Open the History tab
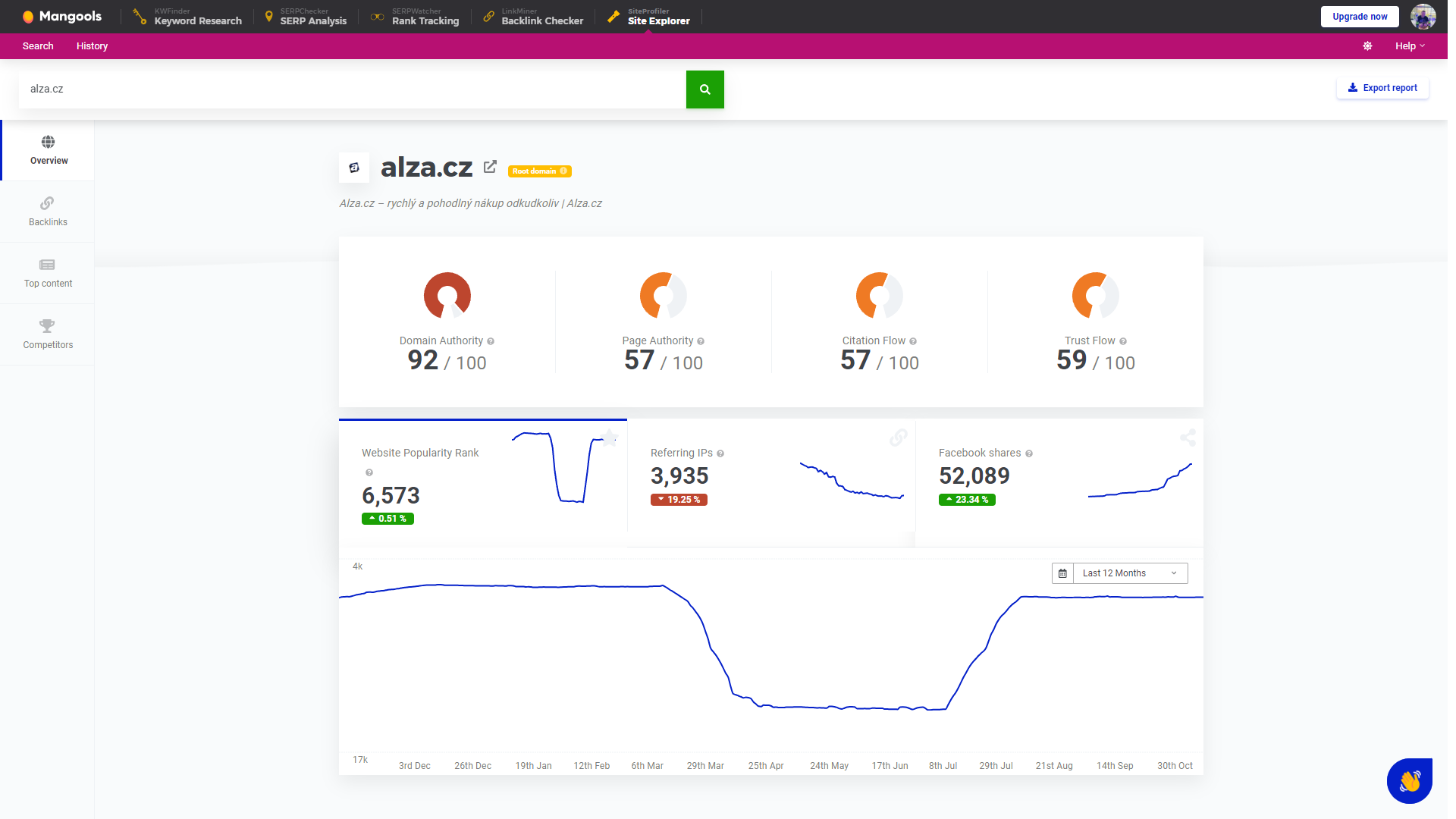This screenshot has height=819, width=1456. tap(92, 46)
